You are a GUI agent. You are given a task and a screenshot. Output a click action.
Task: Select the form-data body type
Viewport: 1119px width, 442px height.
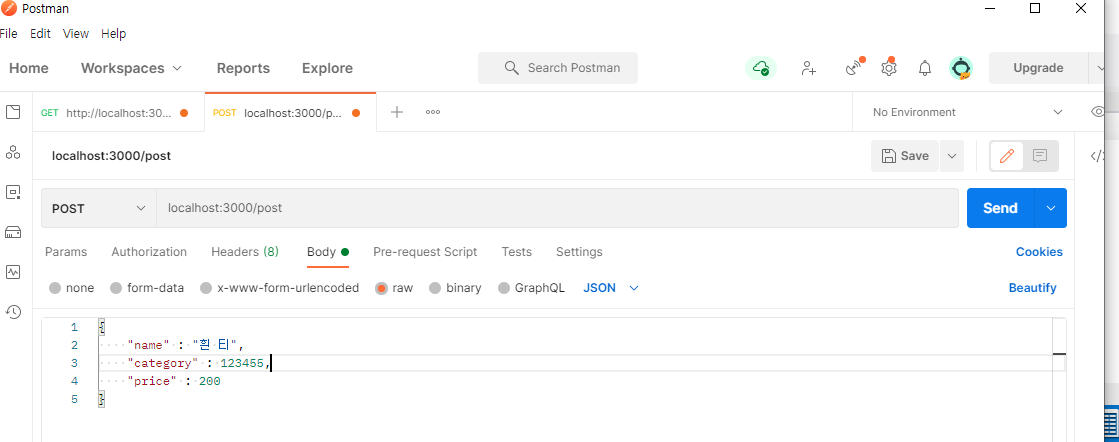(x=116, y=288)
